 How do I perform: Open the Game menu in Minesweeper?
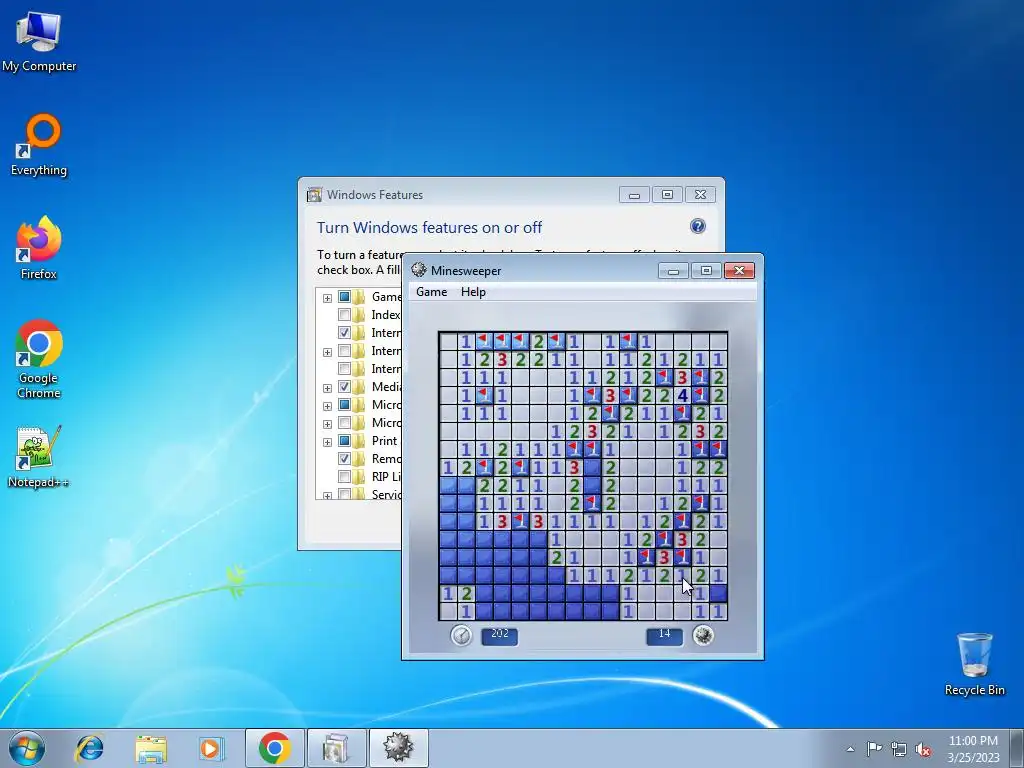432,292
